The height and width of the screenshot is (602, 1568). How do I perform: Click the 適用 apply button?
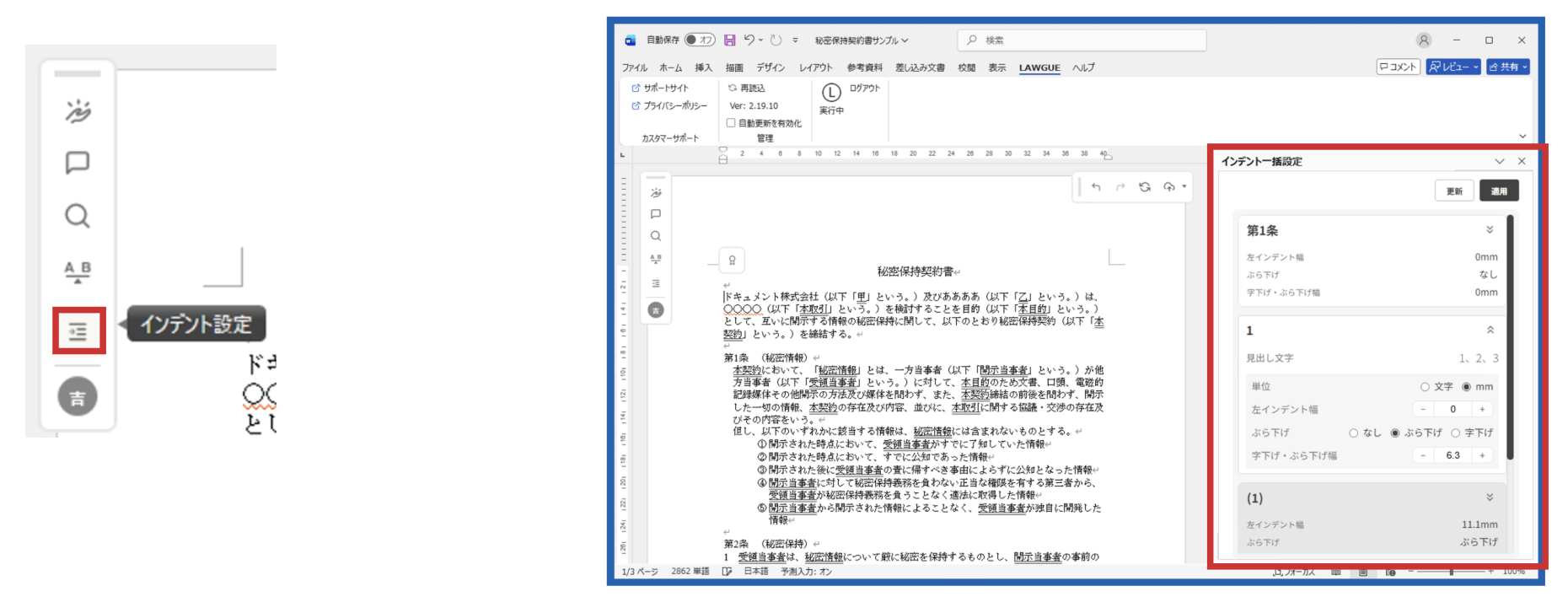[x=1498, y=191]
